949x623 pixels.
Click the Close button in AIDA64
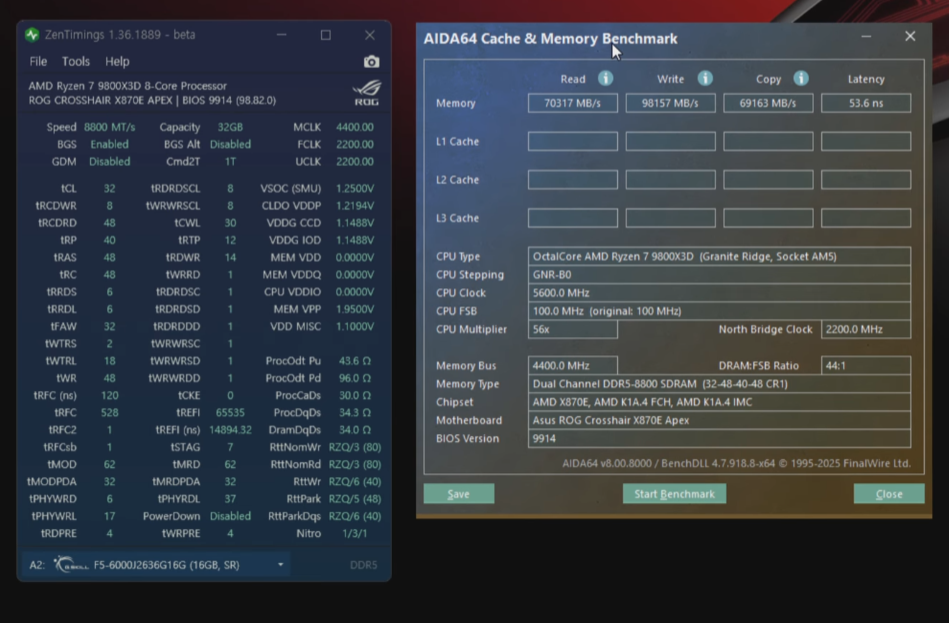(x=889, y=494)
